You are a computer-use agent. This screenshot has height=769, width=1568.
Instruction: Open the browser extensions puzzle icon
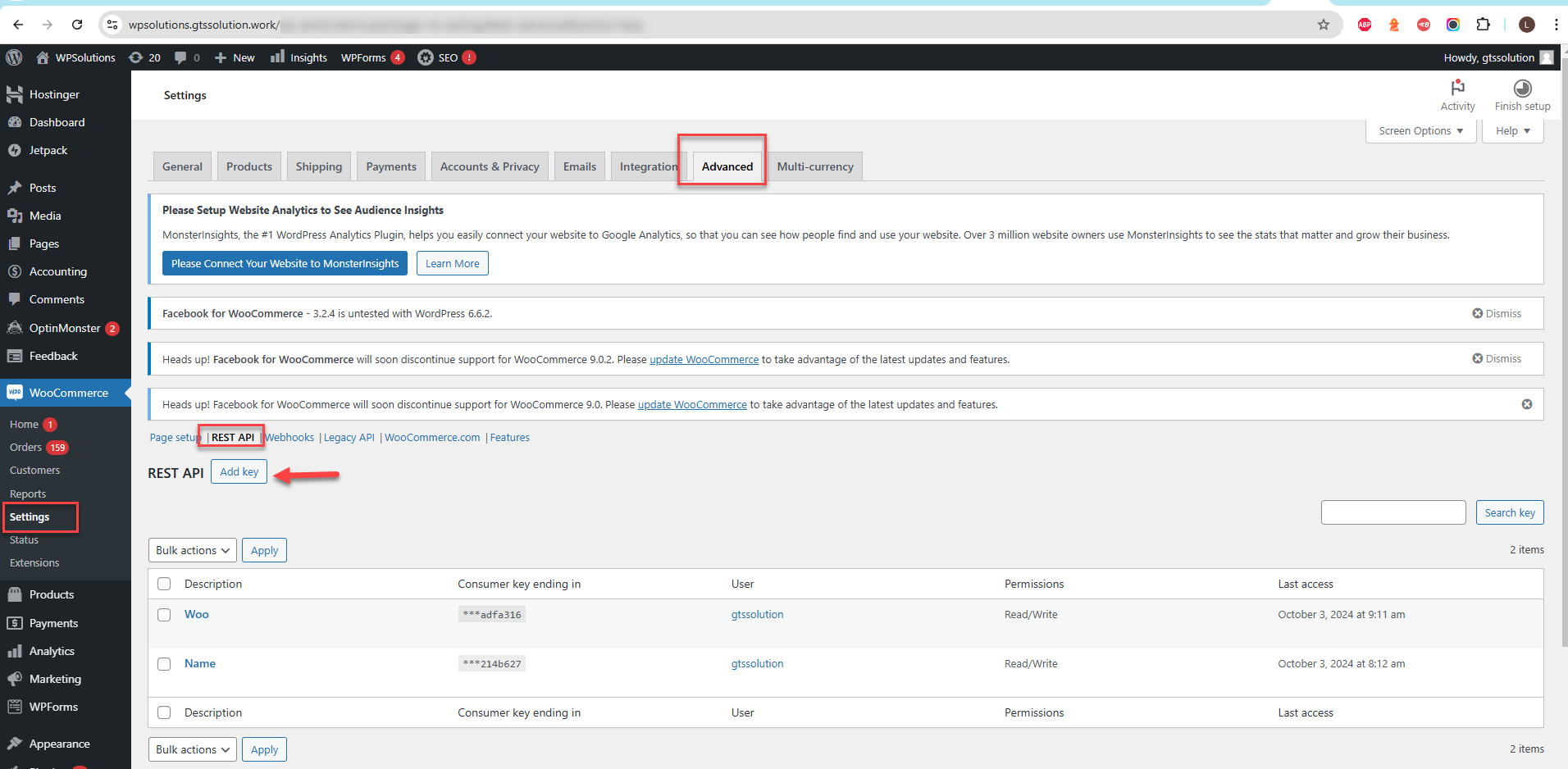[x=1483, y=25]
